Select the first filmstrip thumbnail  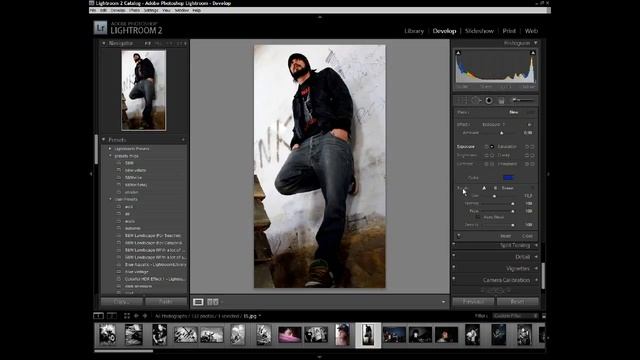(107, 335)
